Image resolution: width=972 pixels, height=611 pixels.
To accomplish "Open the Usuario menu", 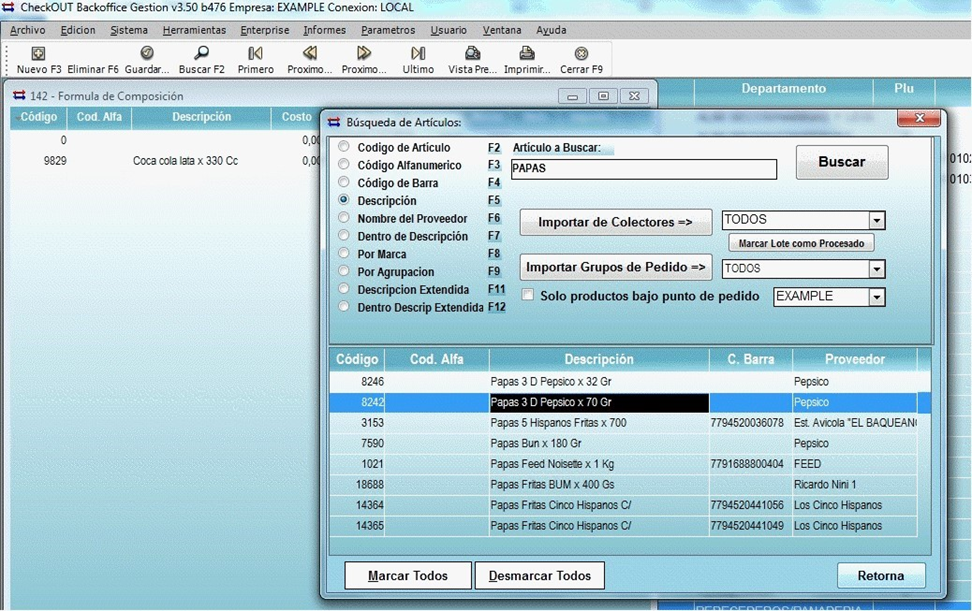I will point(448,30).
